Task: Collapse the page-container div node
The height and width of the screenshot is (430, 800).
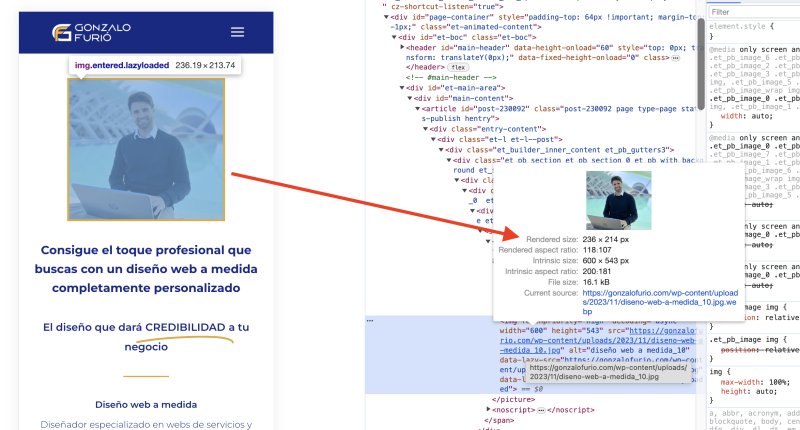Action: coord(385,17)
